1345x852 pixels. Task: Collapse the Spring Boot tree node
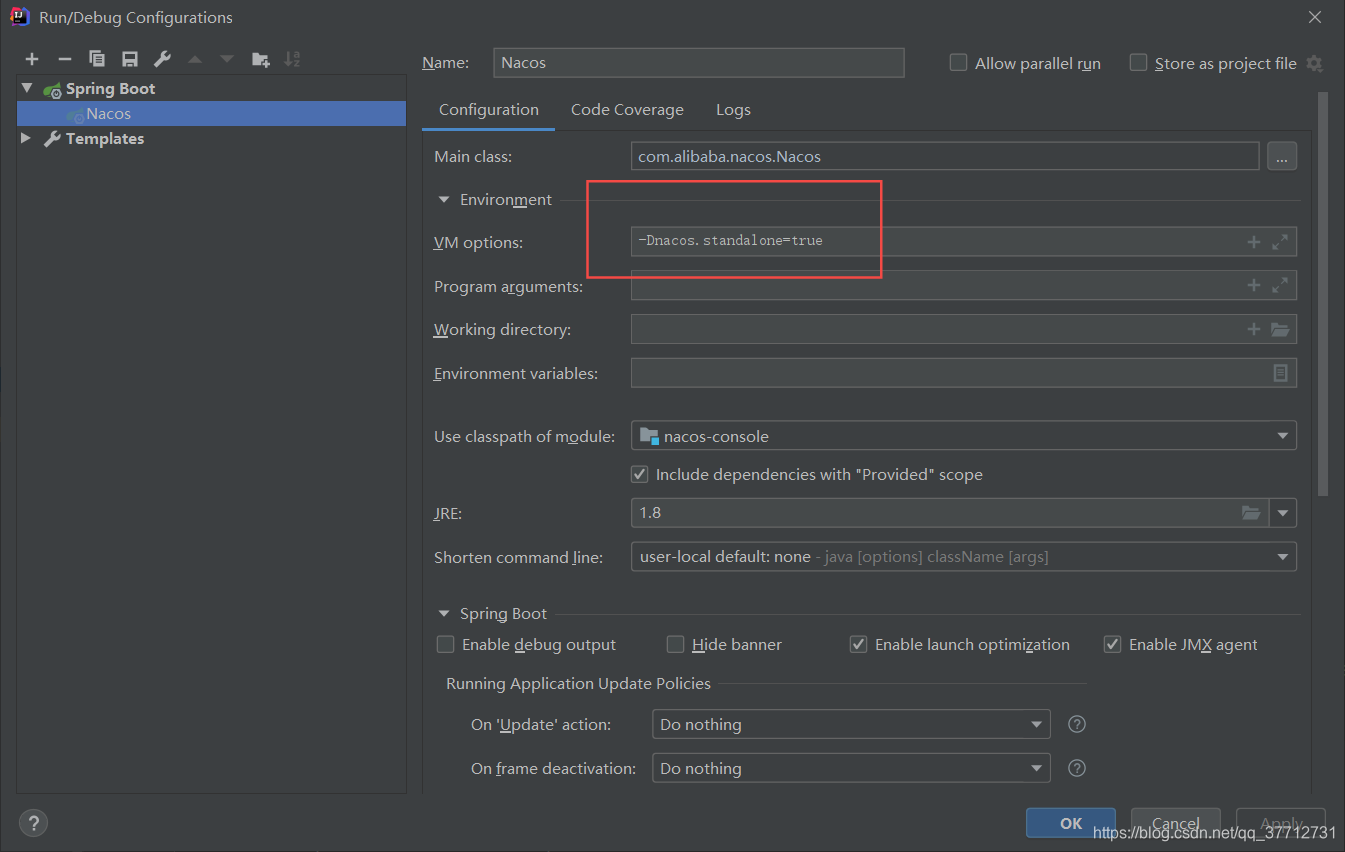click(x=27, y=88)
